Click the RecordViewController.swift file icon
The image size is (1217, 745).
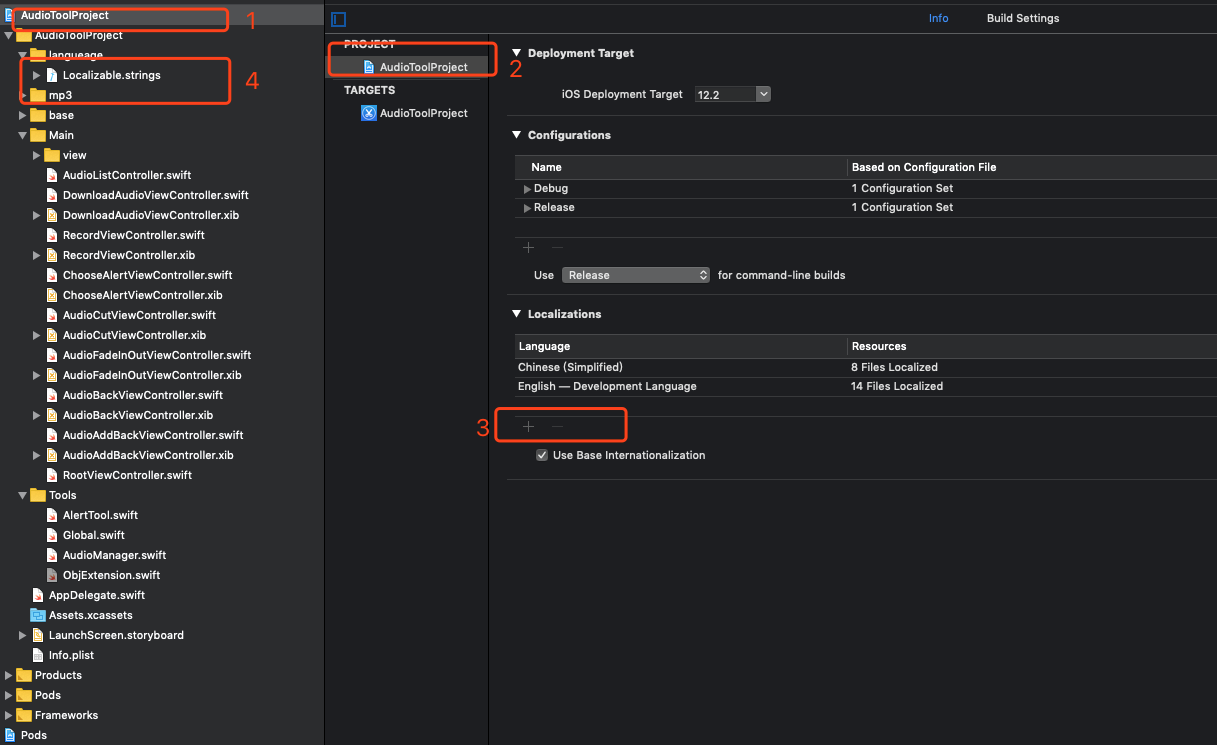point(52,235)
